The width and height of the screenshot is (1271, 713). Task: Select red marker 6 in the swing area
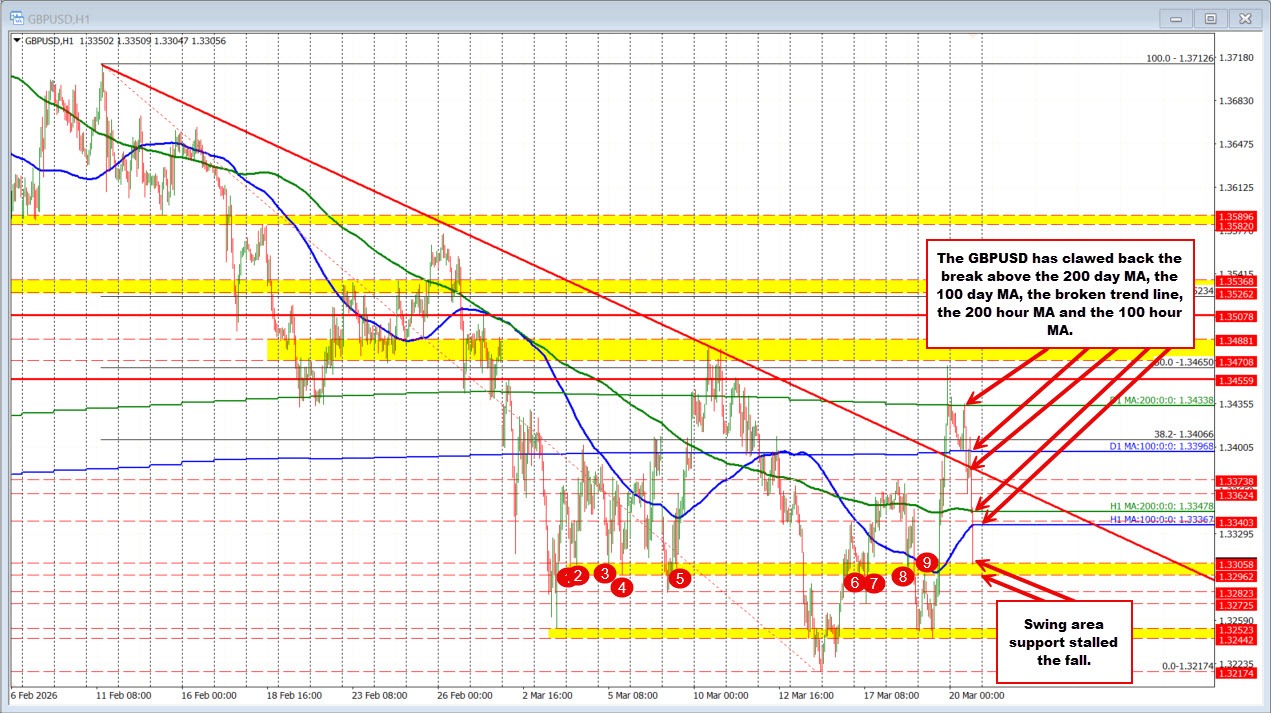pos(853,581)
